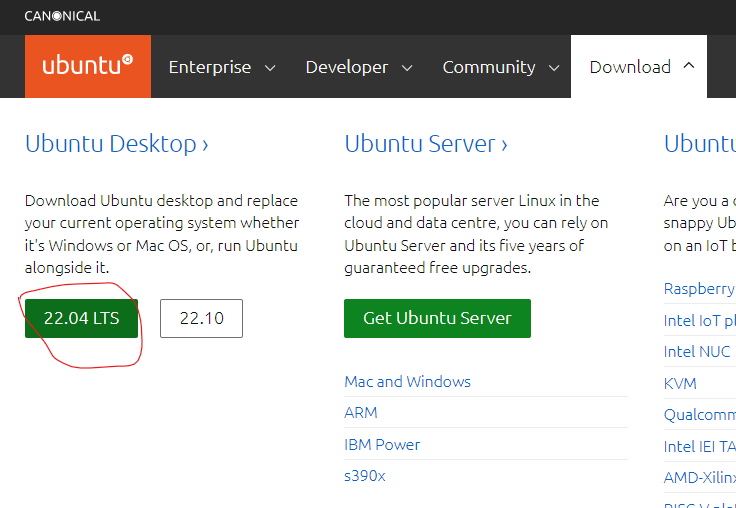Image resolution: width=736 pixels, height=508 pixels.
Task: Open the AMD-Xilinx link
Action: pyautogui.click(x=699, y=478)
